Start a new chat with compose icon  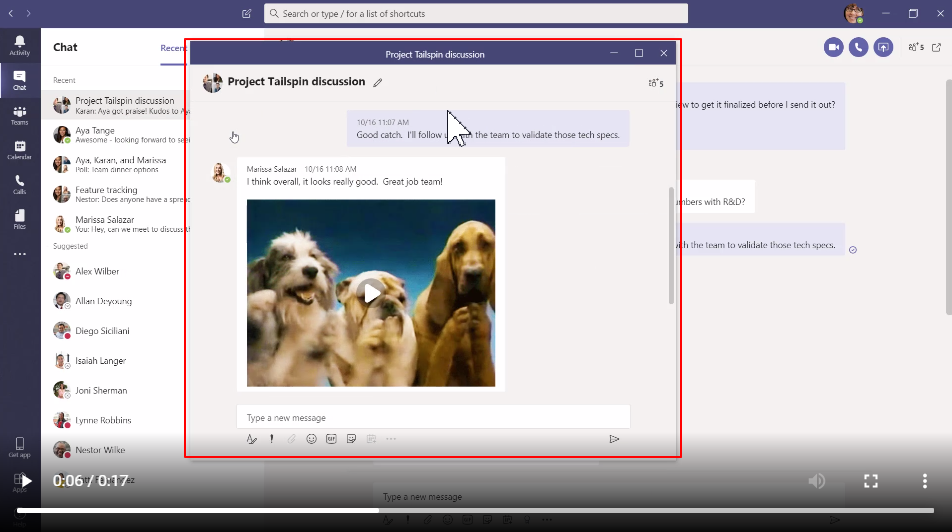pyautogui.click(x=246, y=13)
